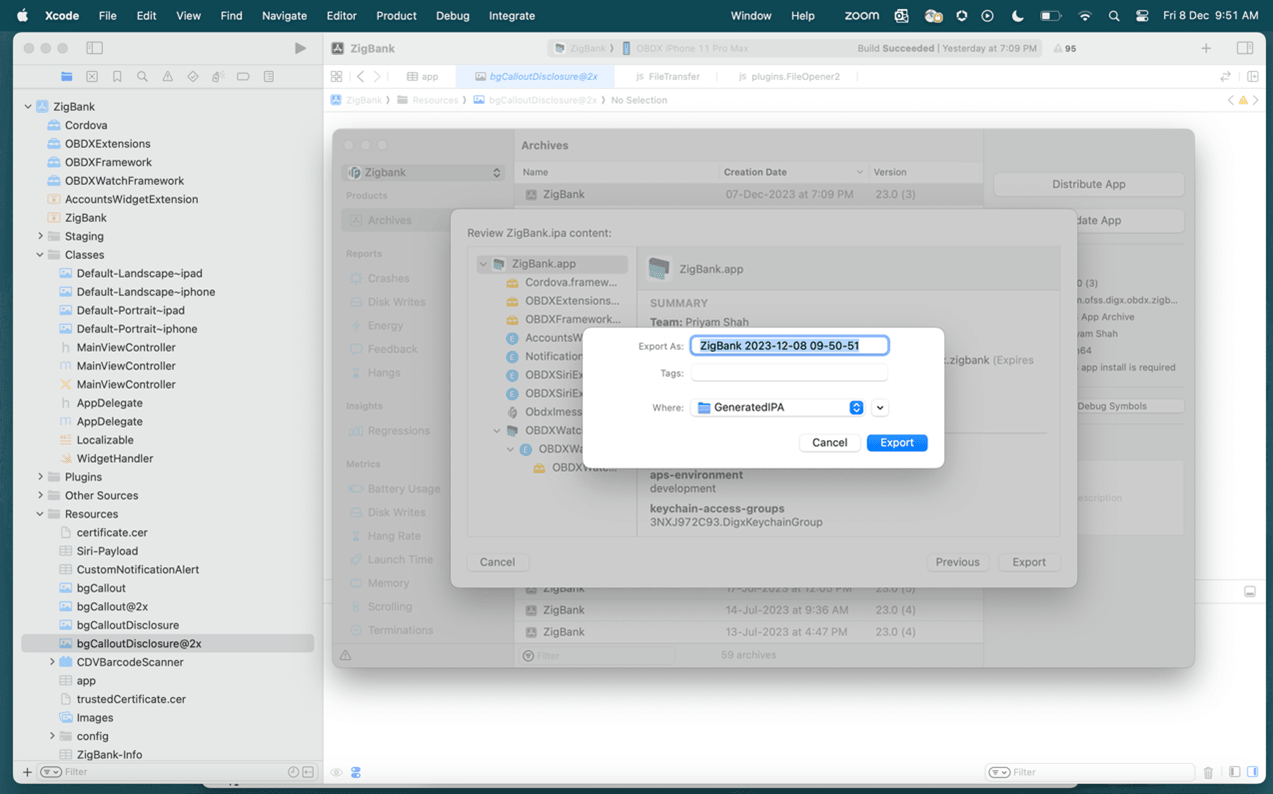Expand the CDVBarcodeScanner folder

tap(52, 662)
